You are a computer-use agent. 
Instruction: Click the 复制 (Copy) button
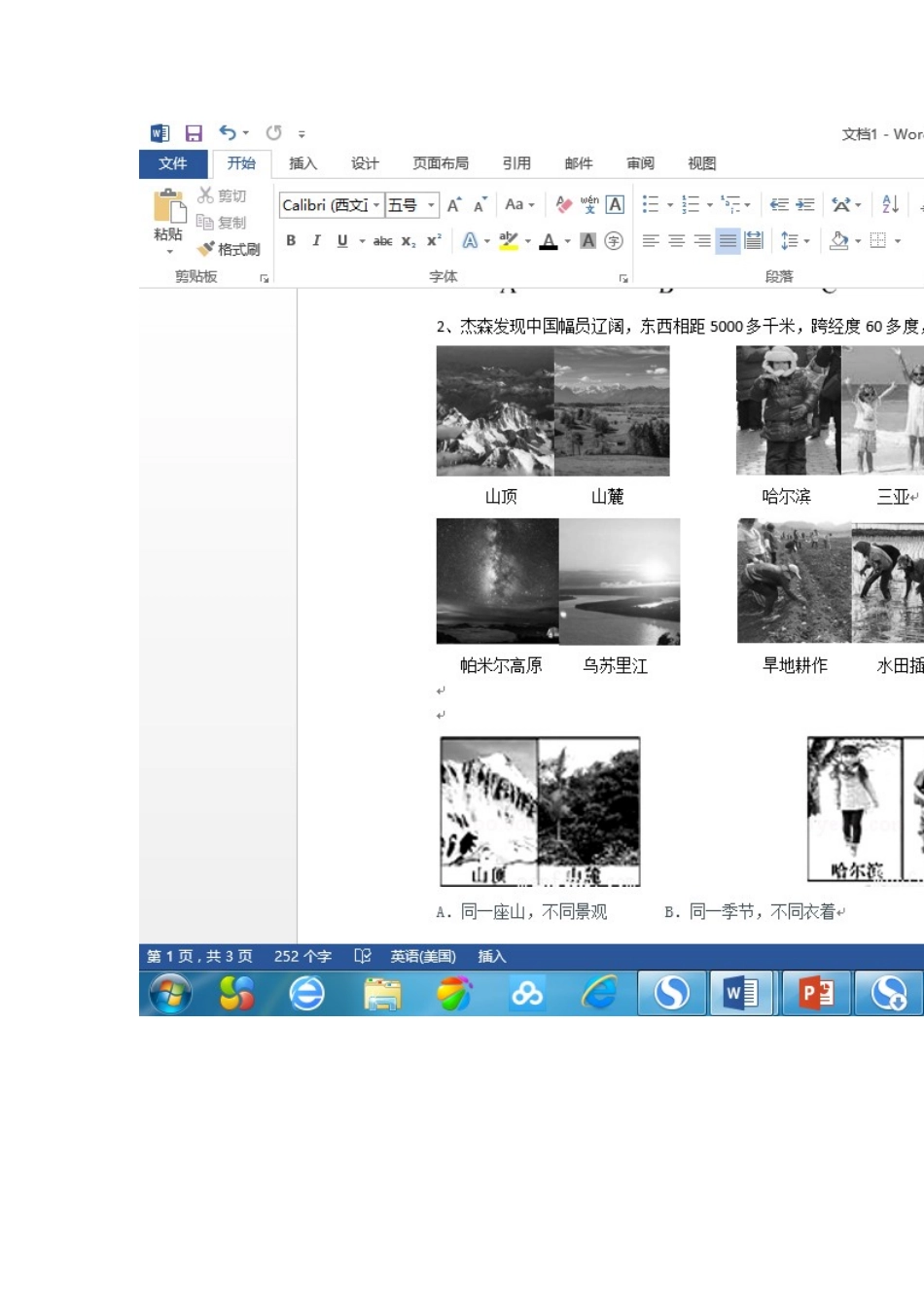point(222,223)
